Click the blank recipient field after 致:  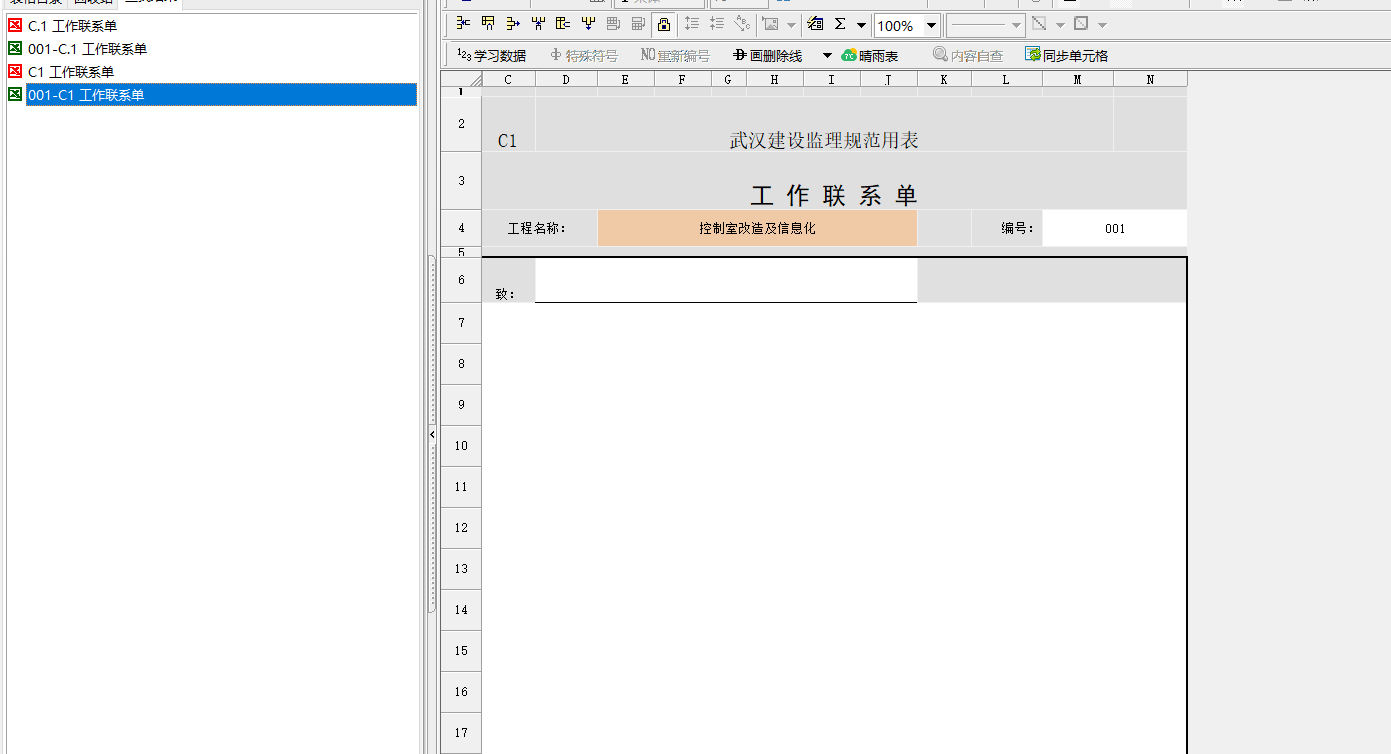point(726,280)
